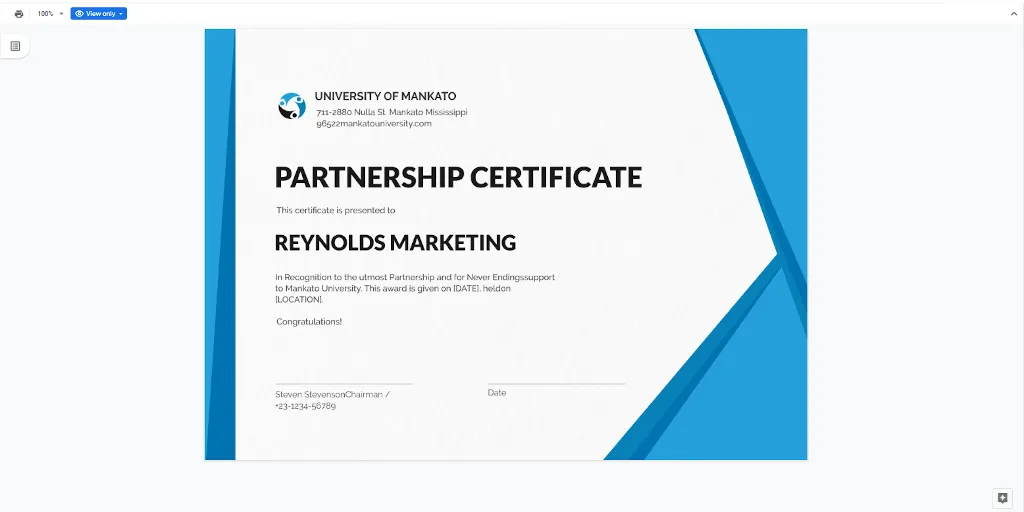Click the 'In Recognition to the utmost' paragraph

(415, 288)
